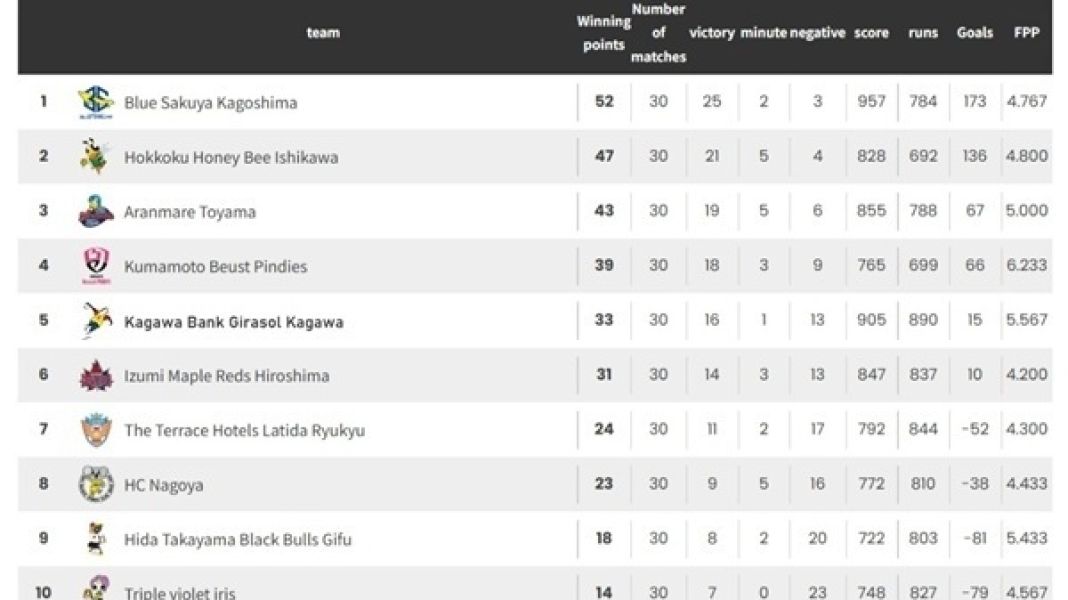The width and height of the screenshot is (1068, 600).
Task: Open the Blue Sakuya Kagoshima team link
Action: click(210, 103)
